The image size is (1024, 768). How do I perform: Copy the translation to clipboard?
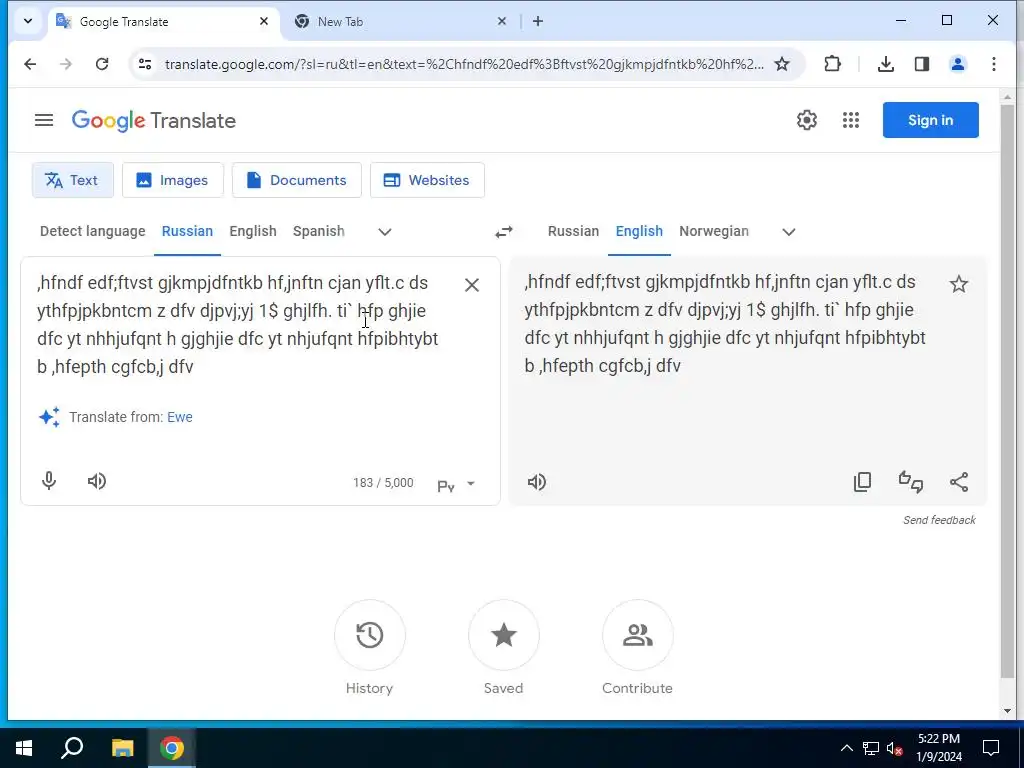click(x=862, y=482)
